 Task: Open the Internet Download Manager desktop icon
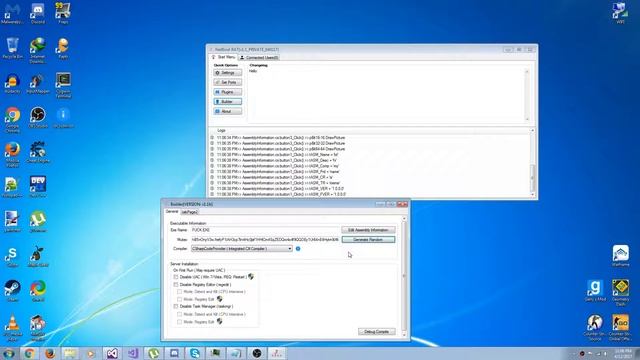38,51
